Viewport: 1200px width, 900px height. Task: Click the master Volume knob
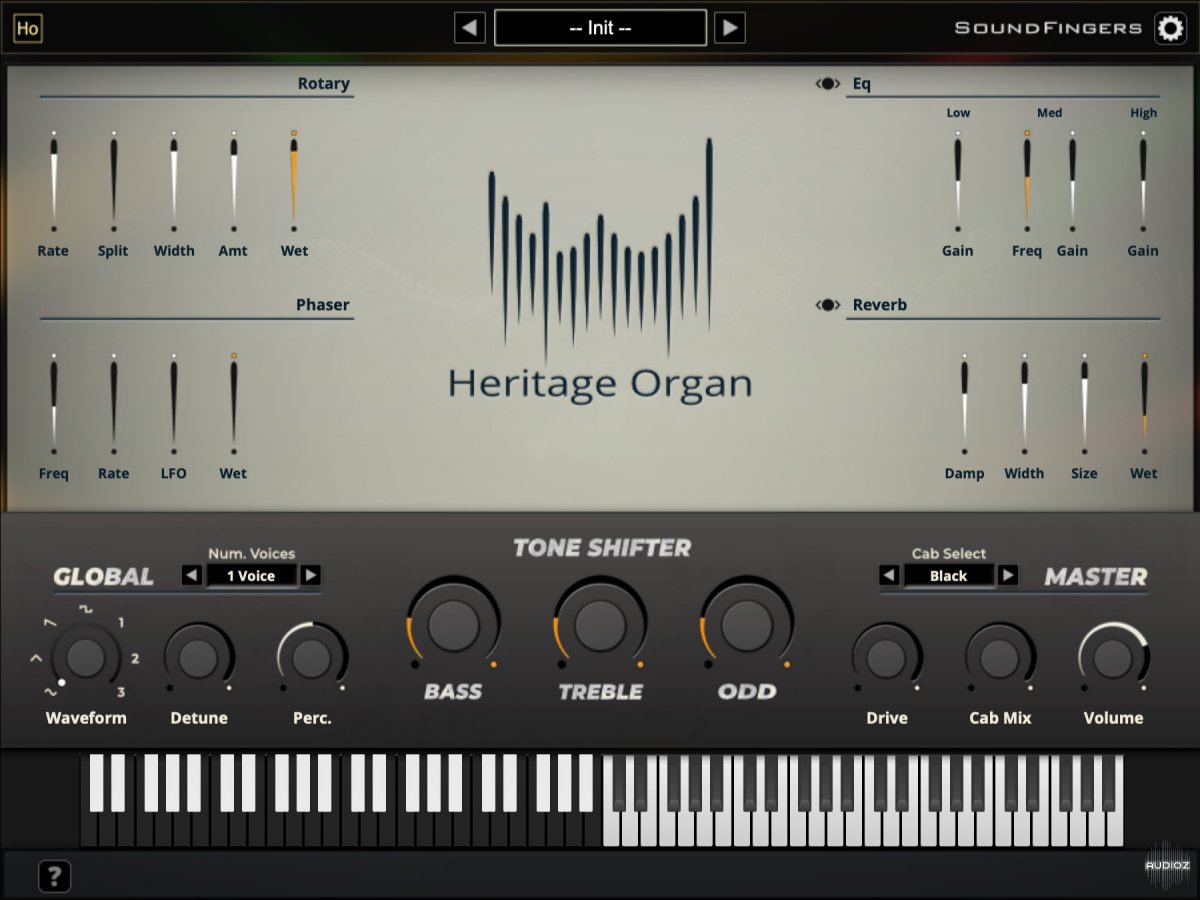point(1113,658)
